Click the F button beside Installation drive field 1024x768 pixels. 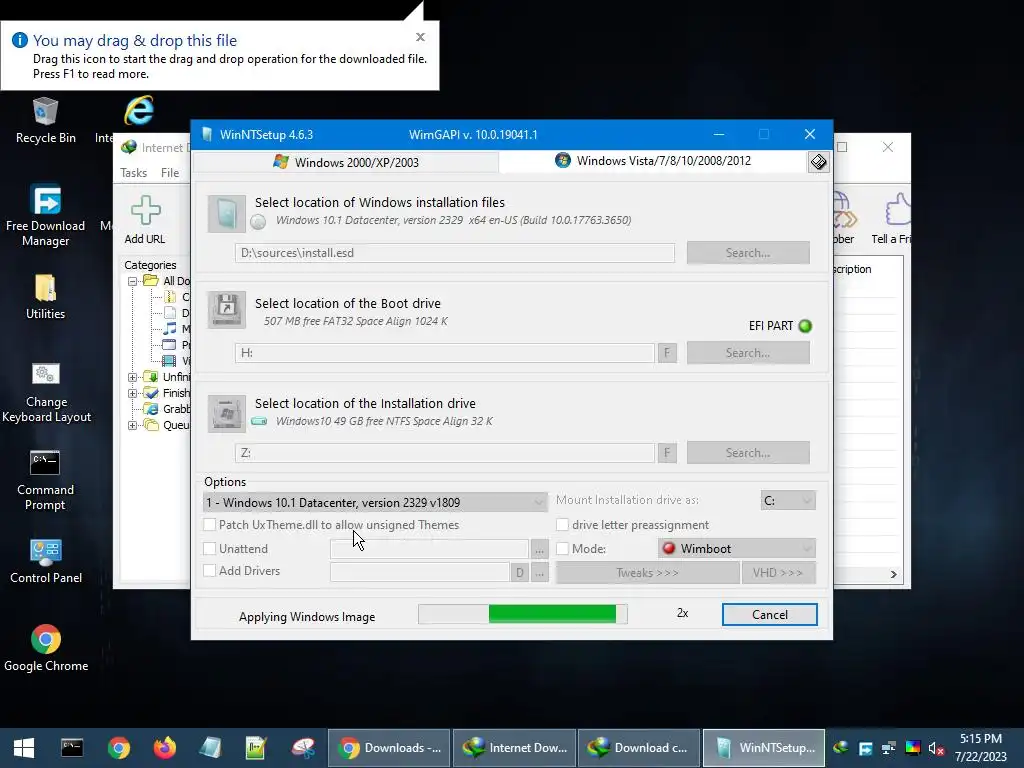[x=667, y=453]
